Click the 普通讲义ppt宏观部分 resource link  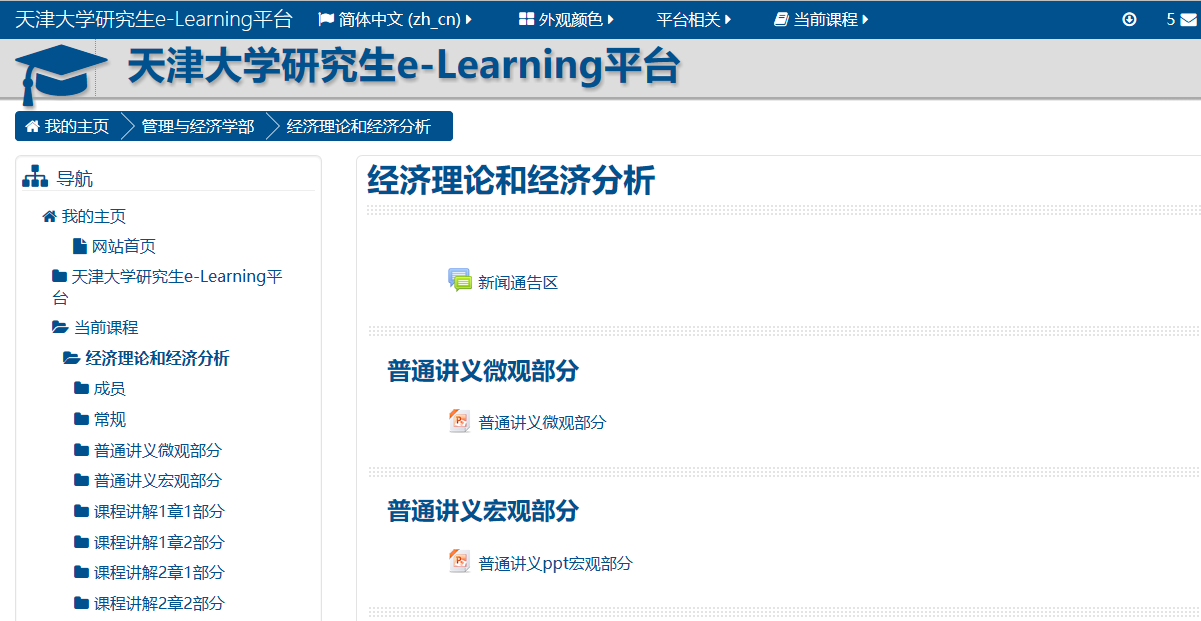click(555, 563)
